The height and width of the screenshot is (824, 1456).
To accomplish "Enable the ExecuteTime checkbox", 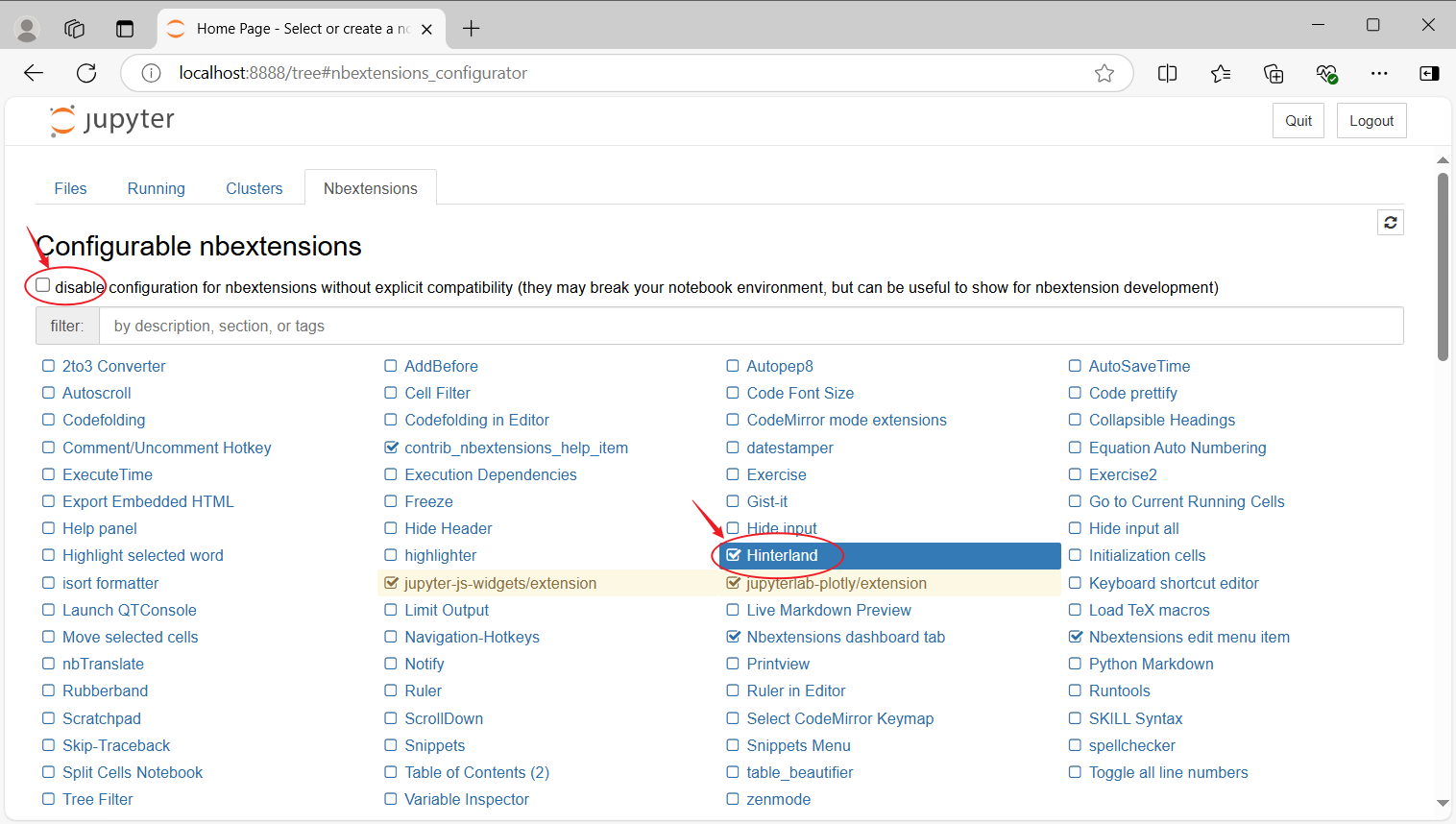I will 48,474.
